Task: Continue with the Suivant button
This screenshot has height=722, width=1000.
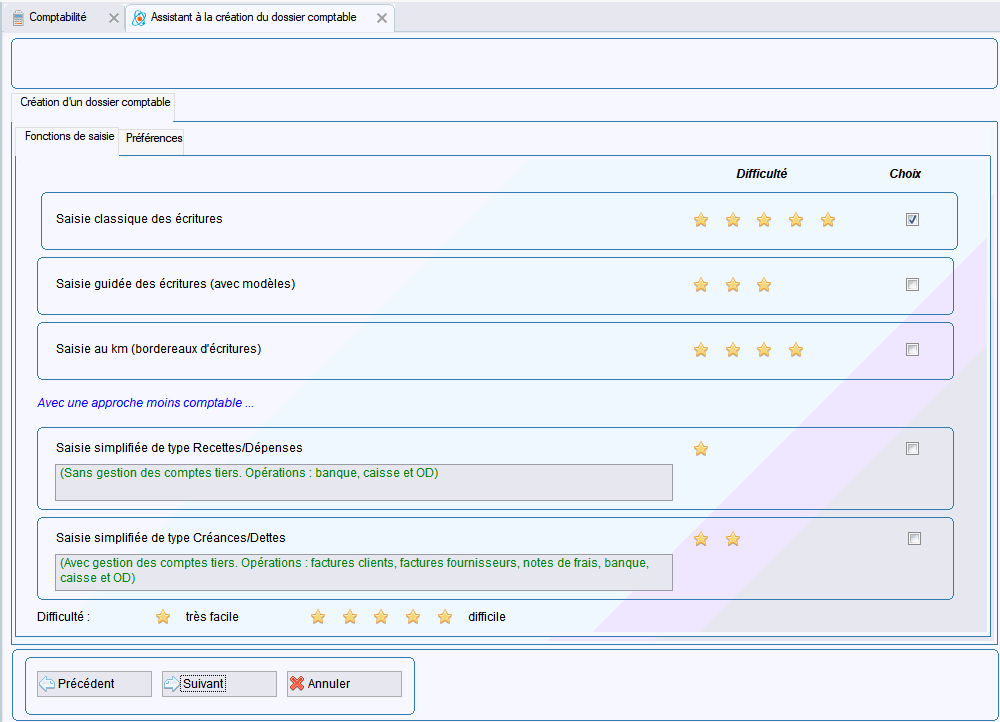Action: coord(219,684)
